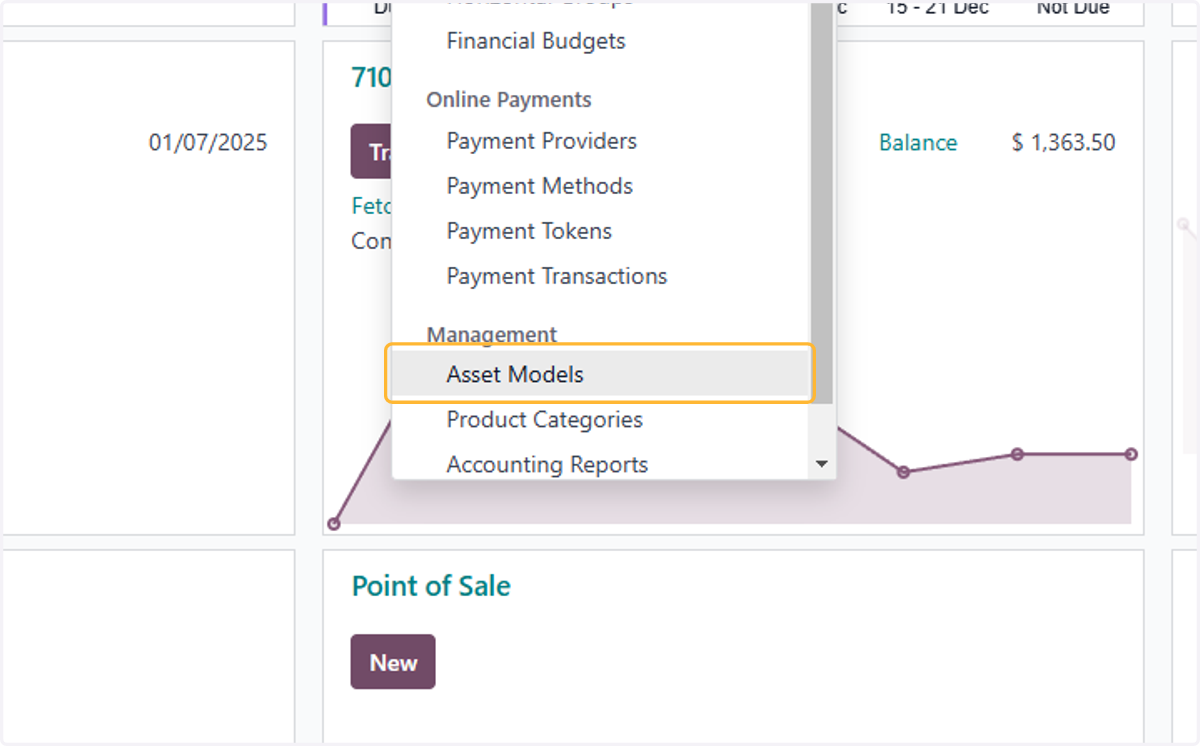Click the 01/07/2025 date text
1200x746 pixels.
pyautogui.click(x=208, y=143)
